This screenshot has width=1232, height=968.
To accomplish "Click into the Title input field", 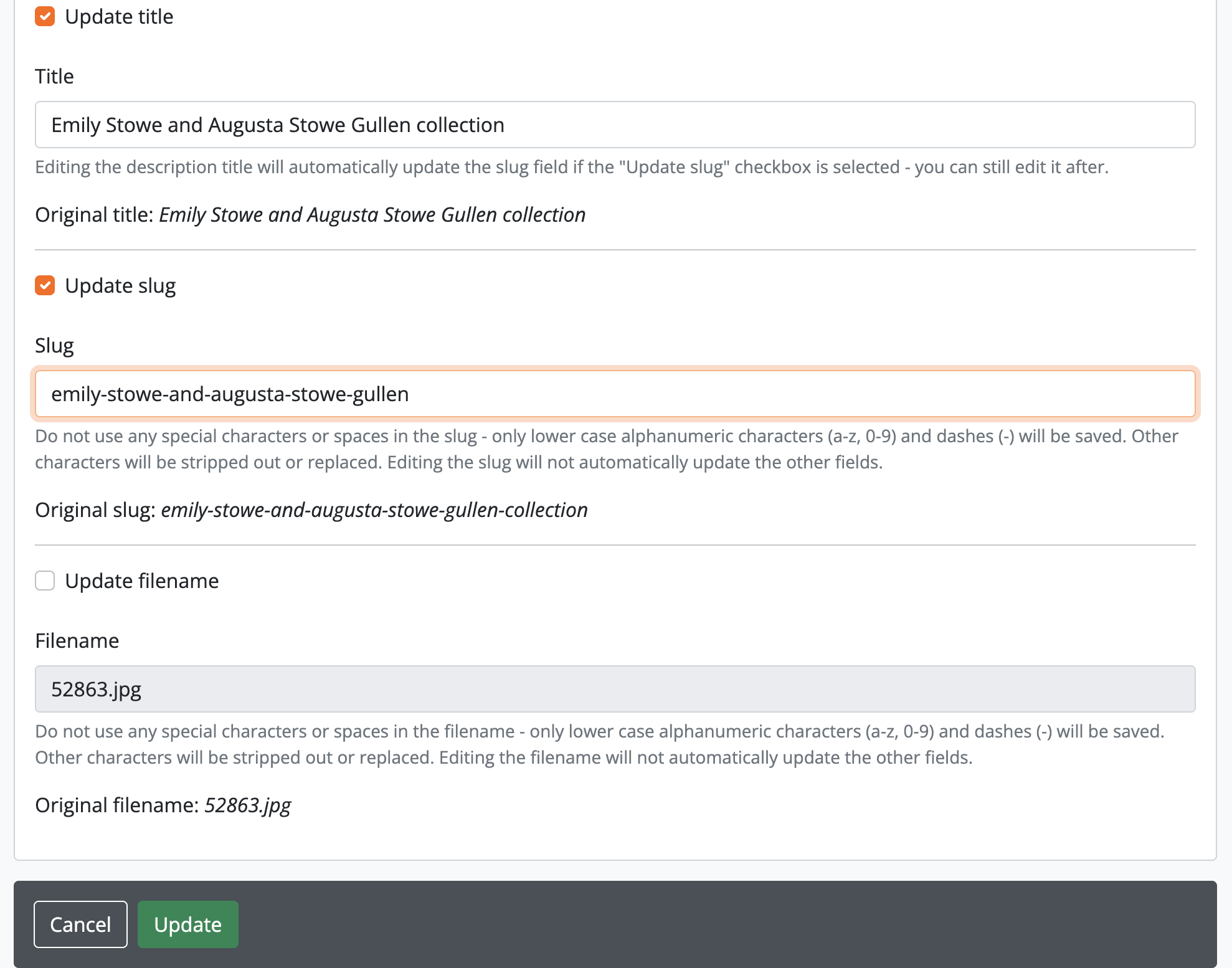I will click(x=614, y=125).
